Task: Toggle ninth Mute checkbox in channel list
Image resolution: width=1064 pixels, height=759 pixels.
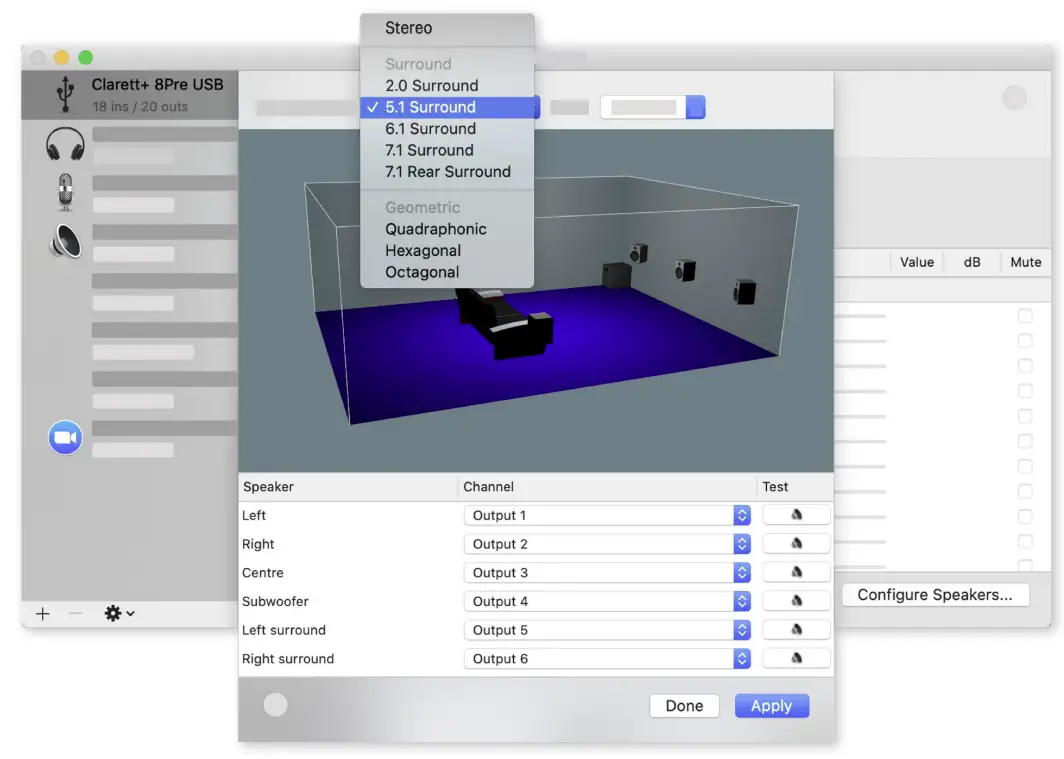Action: pyautogui.click(x=1025, y=516)
